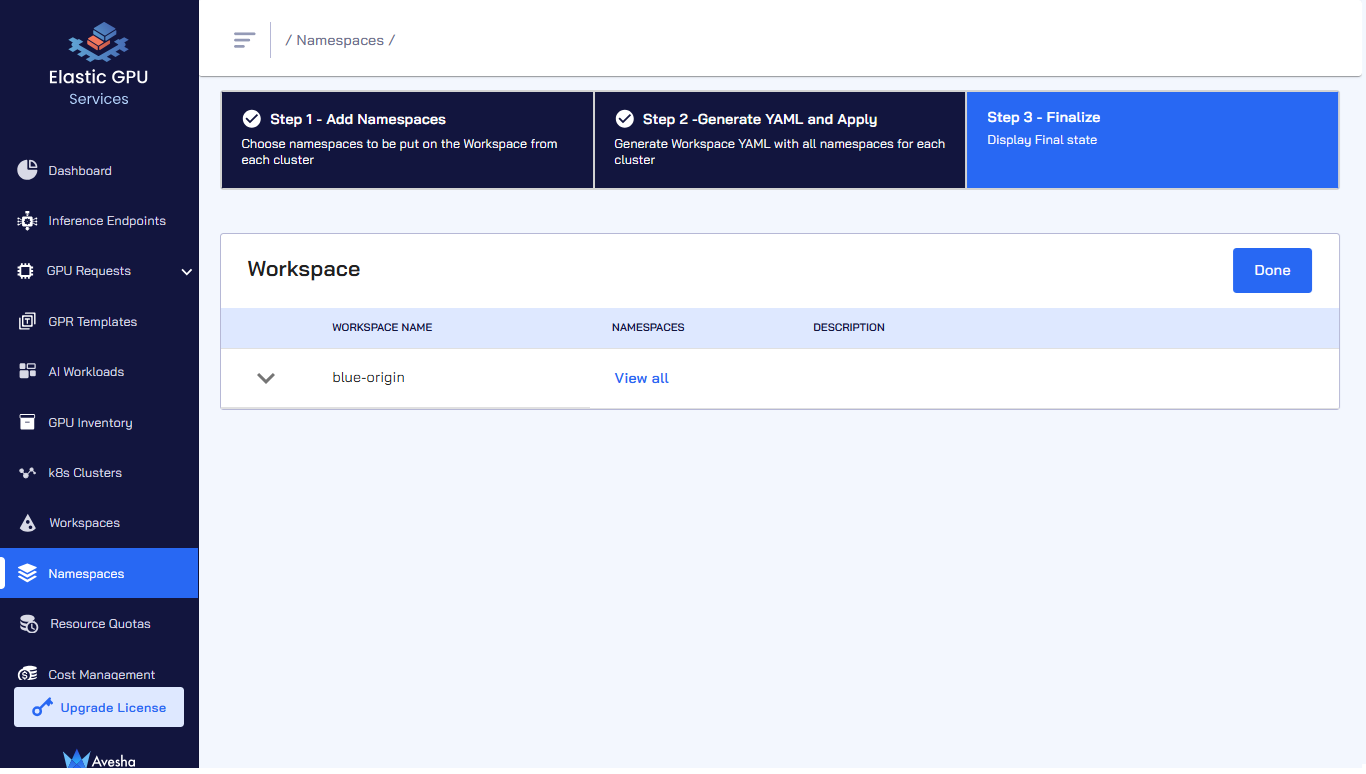1366x774 pixels.
Task: Click the GPU Requests chip icon
Action: coord(26,271)
